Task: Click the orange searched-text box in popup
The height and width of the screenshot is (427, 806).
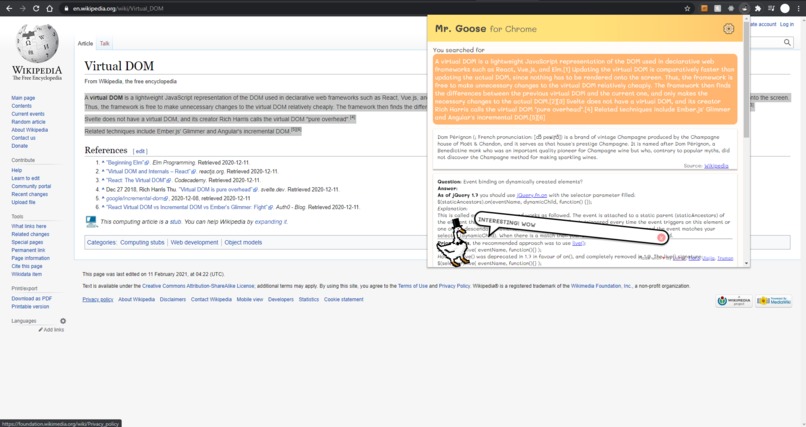Action: 584,89
